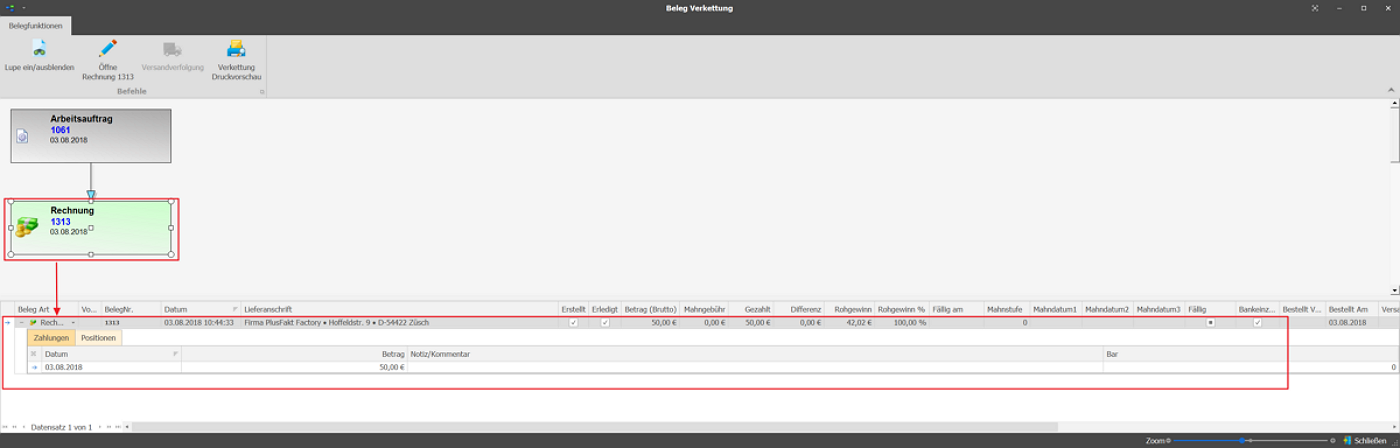Image resolution: width=1400 pixels, height=448 pixels.
Task: Switch to the Belegfunktionen ribbon tab
Action: click(35, 25)
